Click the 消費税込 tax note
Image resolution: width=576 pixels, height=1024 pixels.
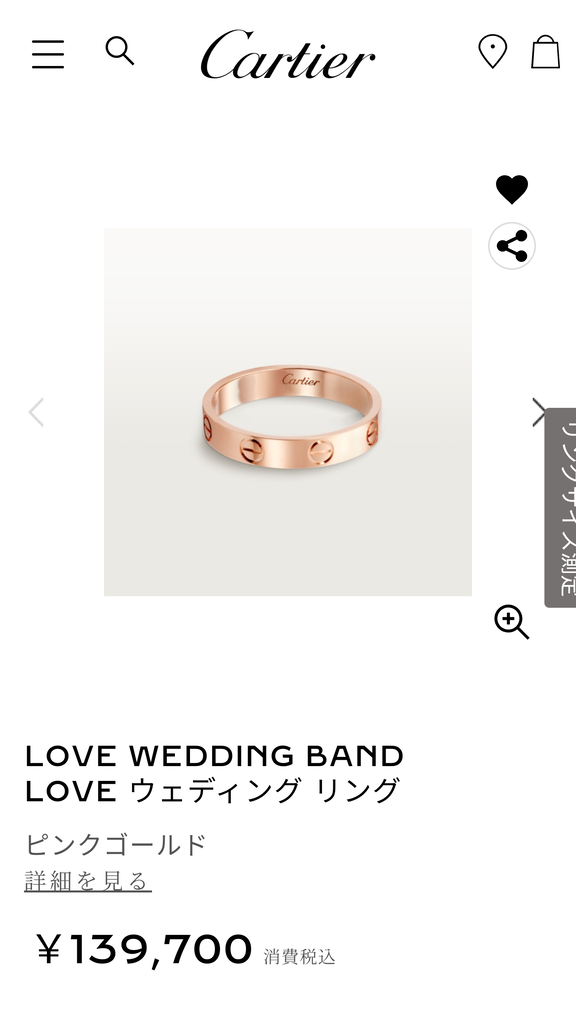[x=300, y=957]
